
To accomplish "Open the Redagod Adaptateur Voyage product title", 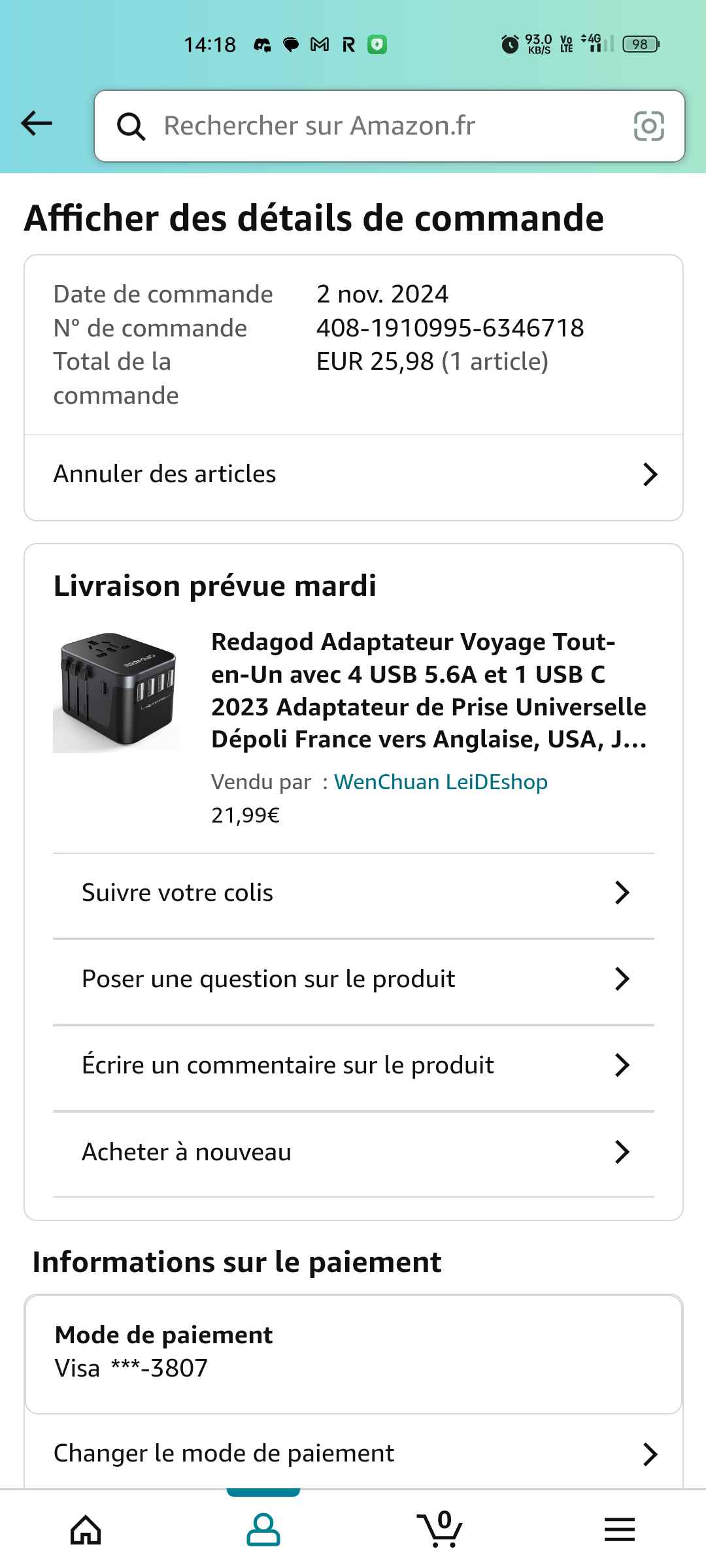I will (429, 691).
